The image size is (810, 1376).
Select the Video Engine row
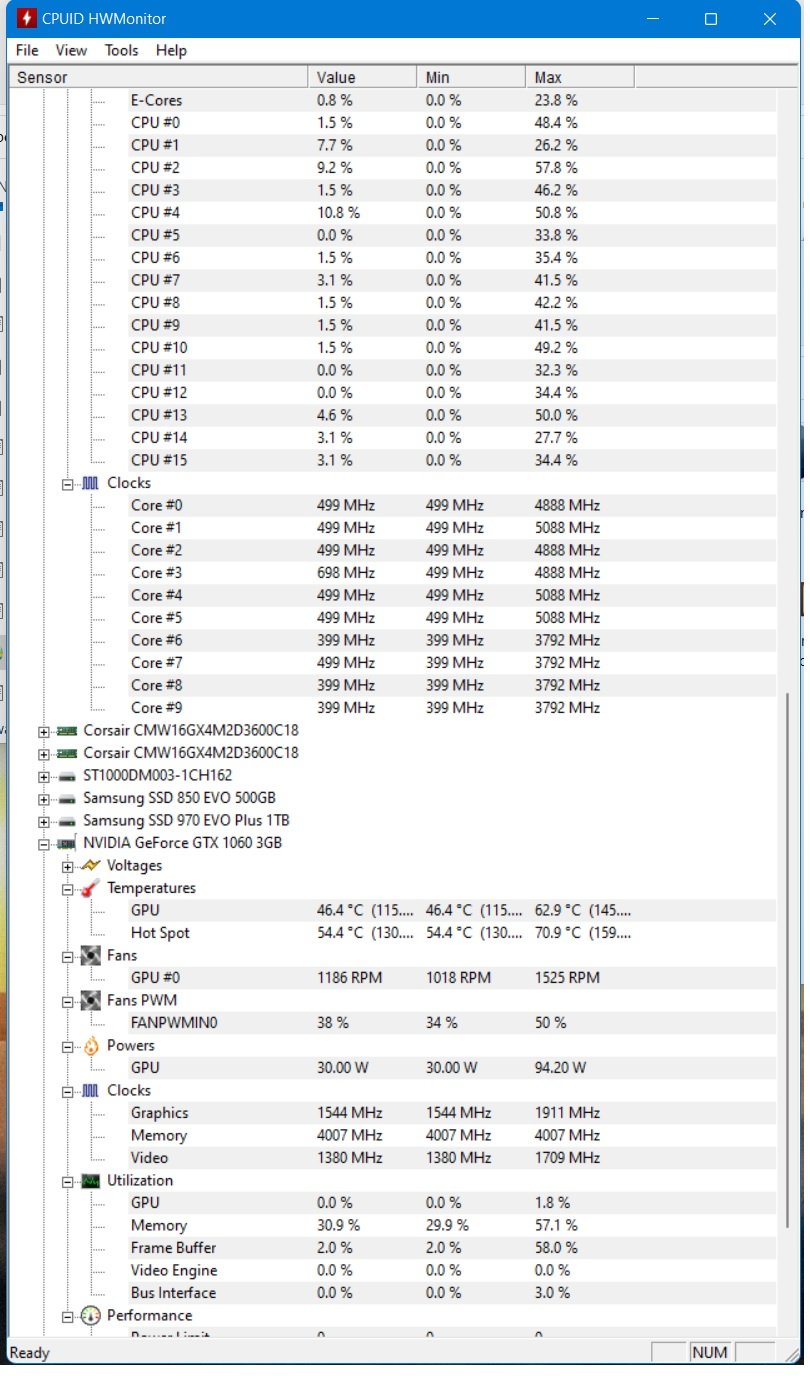(452, 1271)
